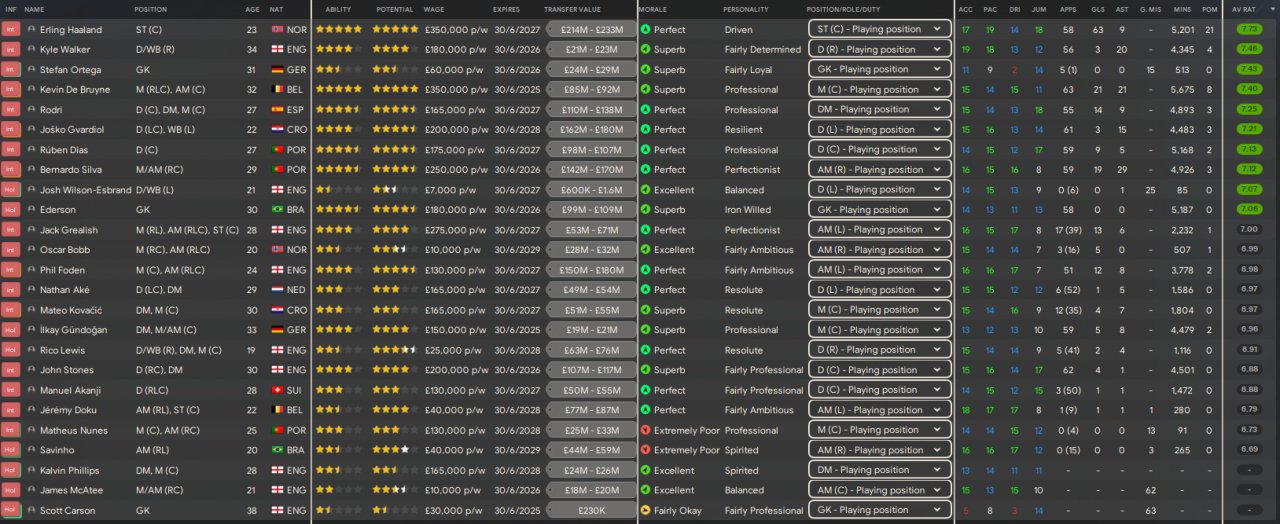Sort by the AV RAT column header
The height and width of the screenshot is (524, 1280).
click(1245, 9)
